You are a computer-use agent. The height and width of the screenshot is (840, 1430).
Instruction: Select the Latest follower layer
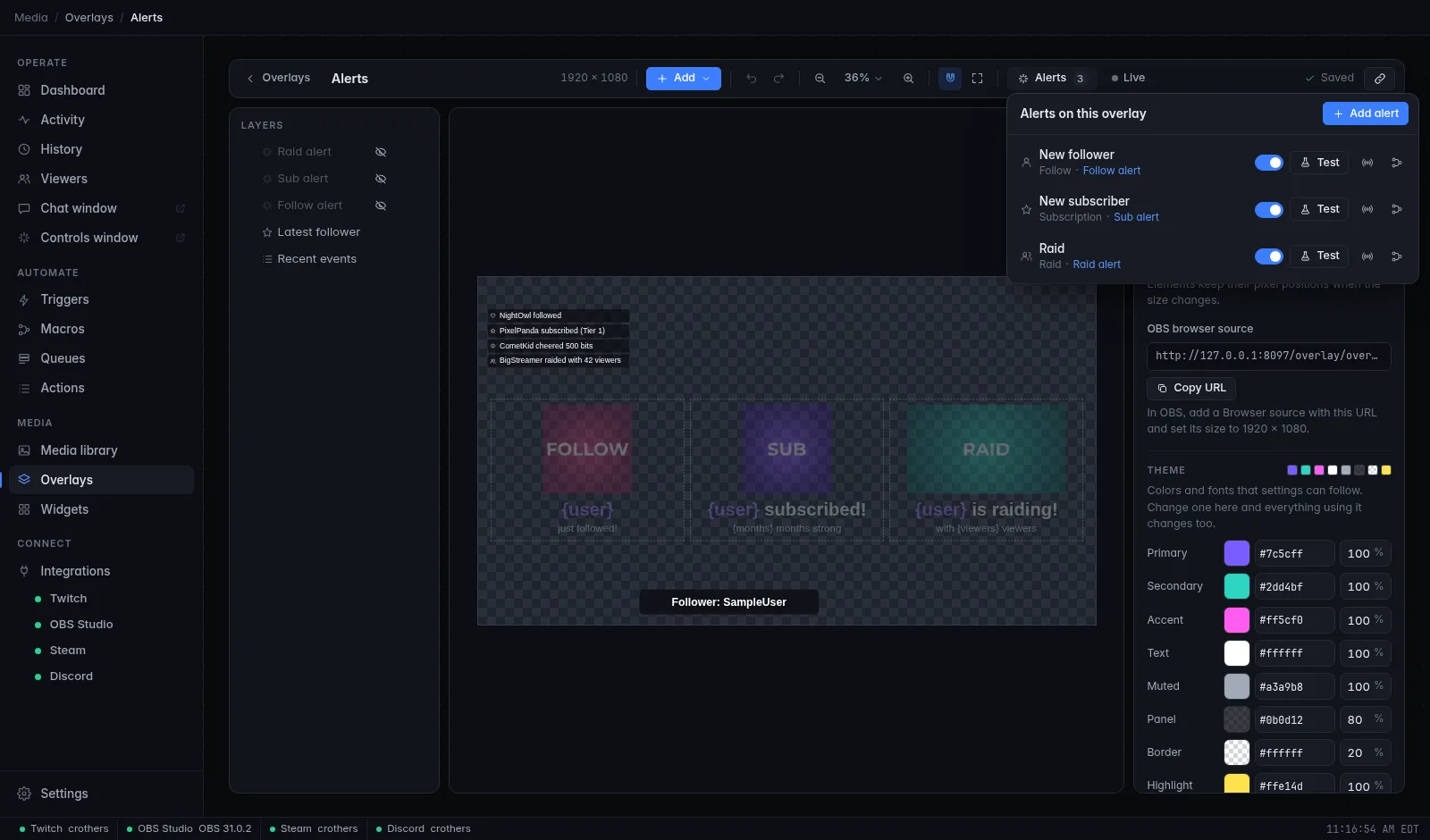coord(319,232)
